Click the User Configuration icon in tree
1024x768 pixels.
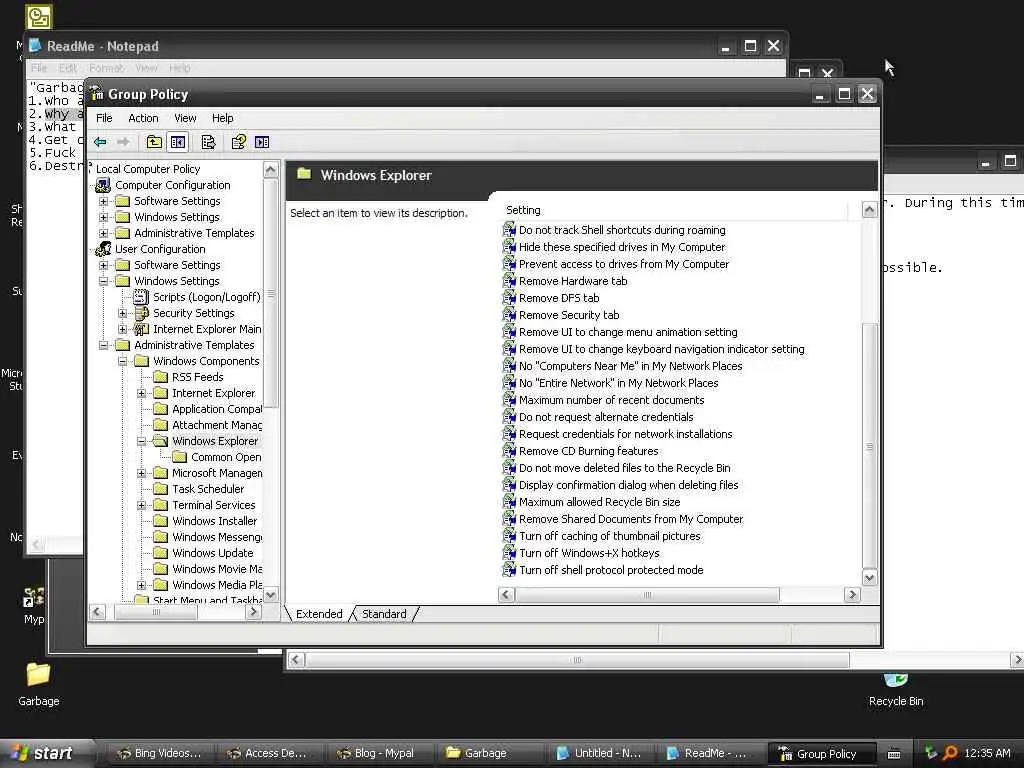click(103, 249)
